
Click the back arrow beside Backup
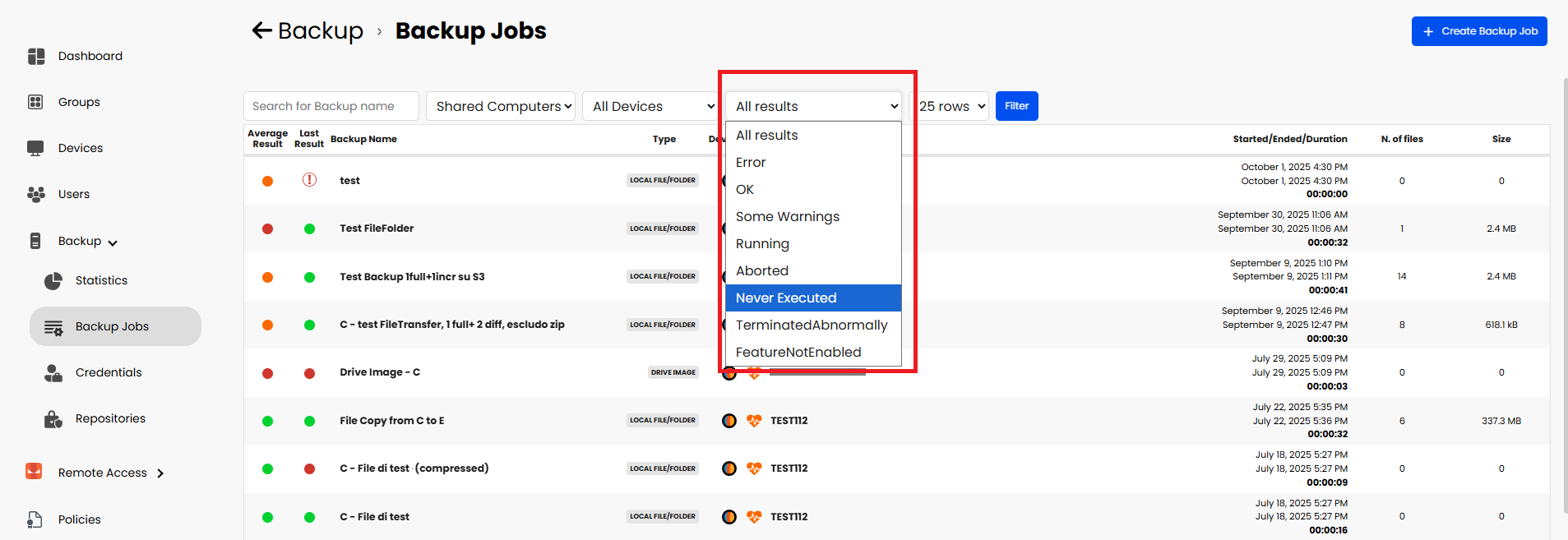261,31
